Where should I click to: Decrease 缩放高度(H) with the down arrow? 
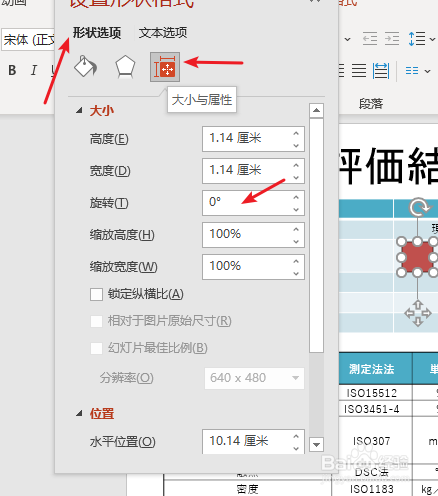pyautogui.click(x=296, y=241)
